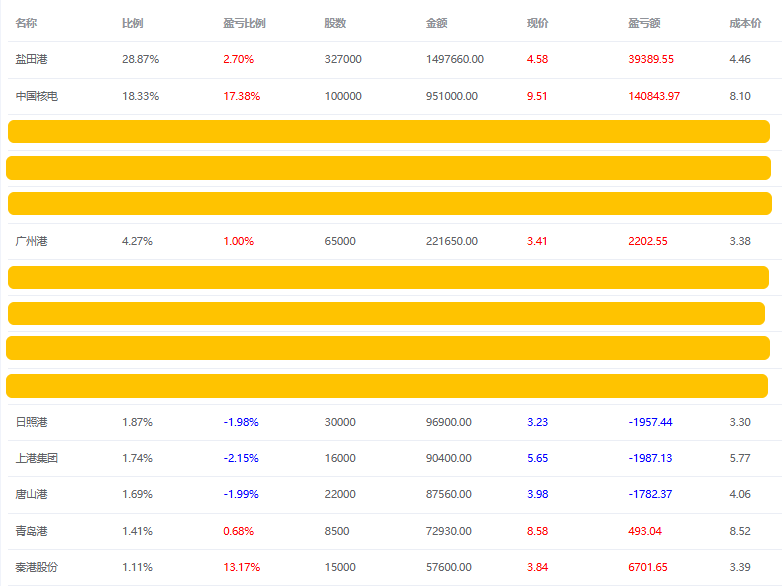782x586 pixels.
Task: Click the 18.33% ratio for 中国核电
Action: [141, 96]
